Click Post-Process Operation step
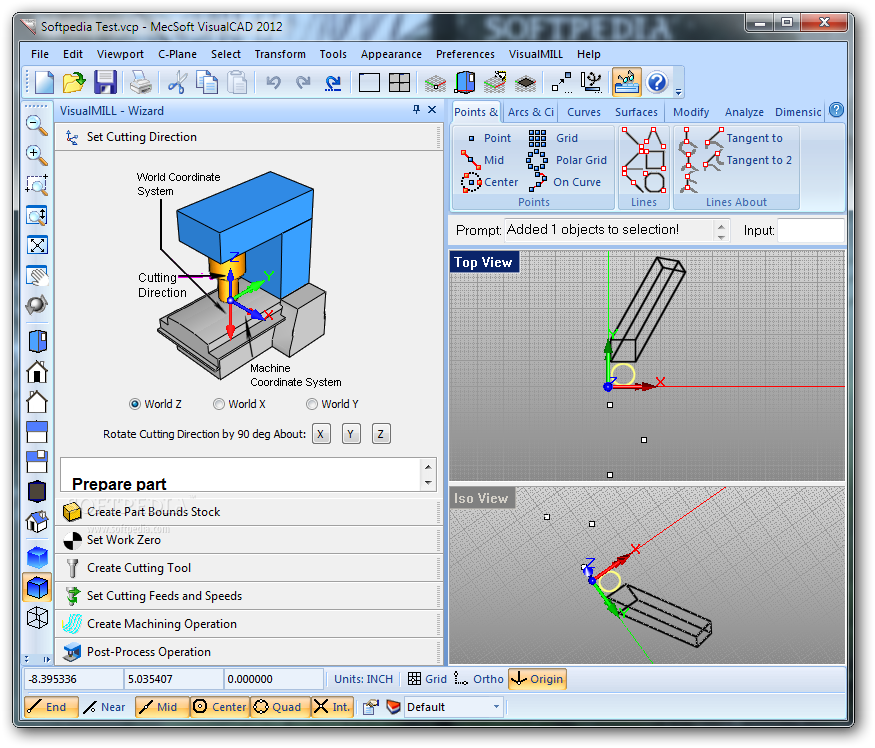The width and height of the screenshot is (875, 748). point(249,652)
